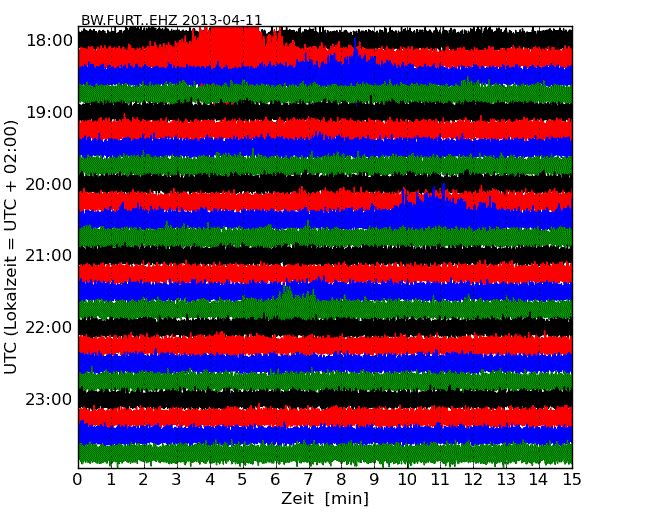Click x-axis tick label 10

pos(407,479)
